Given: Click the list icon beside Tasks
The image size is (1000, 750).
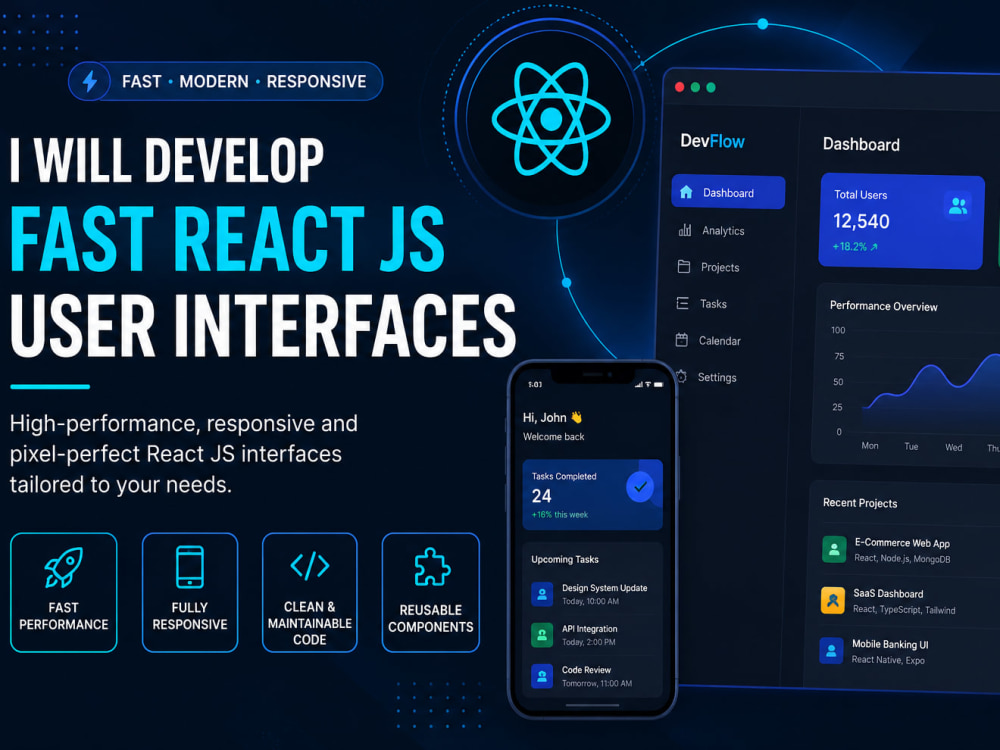Looking at the screenshot, I should click(682, 303).
